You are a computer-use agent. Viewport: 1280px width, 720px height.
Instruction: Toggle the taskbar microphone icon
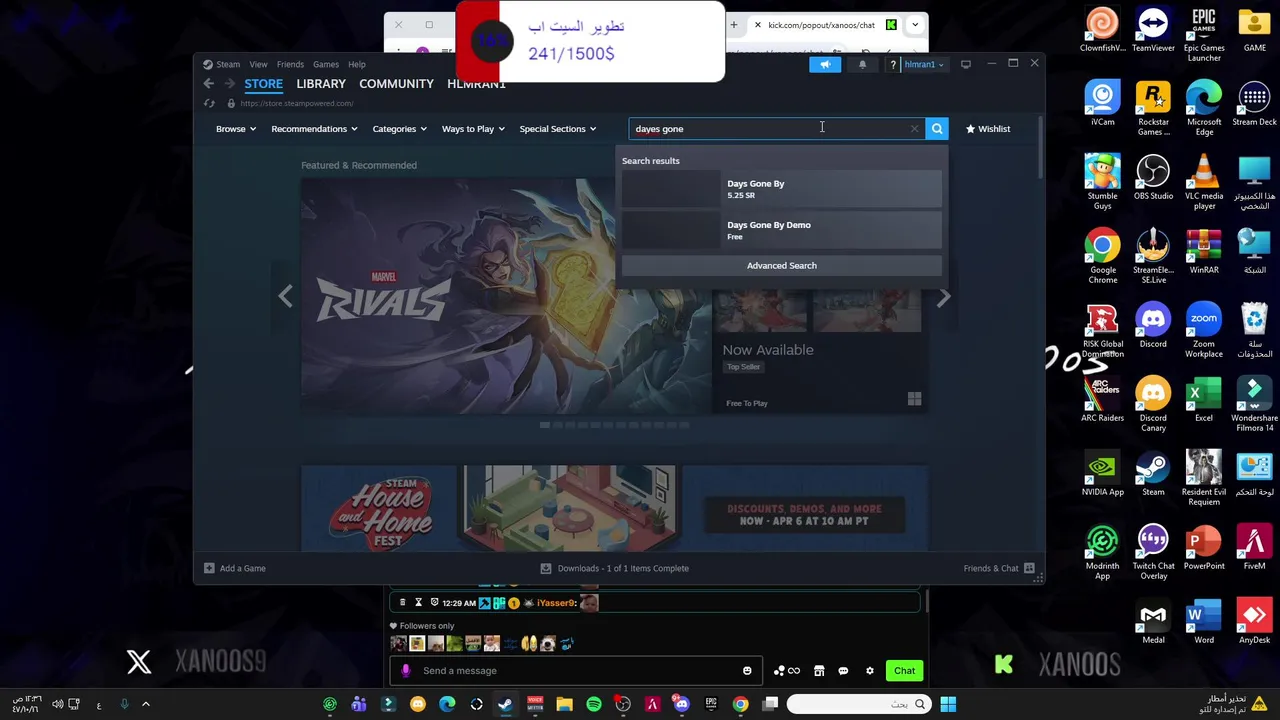click(x=124, y=704)
